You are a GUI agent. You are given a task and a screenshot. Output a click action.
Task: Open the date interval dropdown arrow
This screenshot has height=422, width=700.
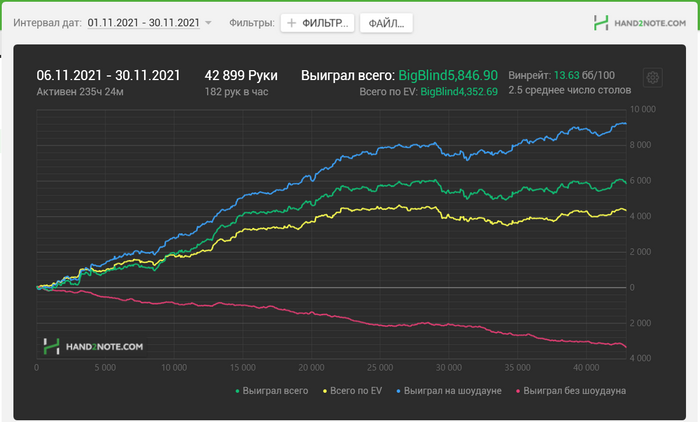coord(208,23)
